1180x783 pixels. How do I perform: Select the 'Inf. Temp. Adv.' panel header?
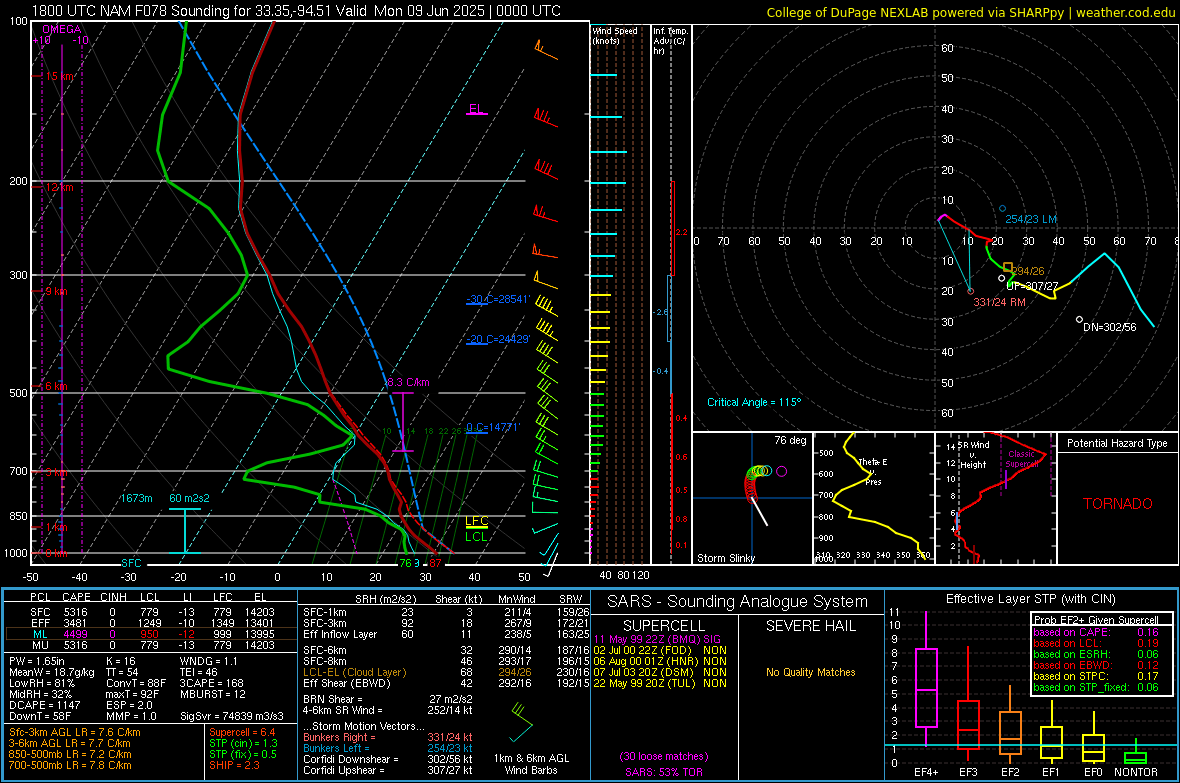[x=670, y=41]
